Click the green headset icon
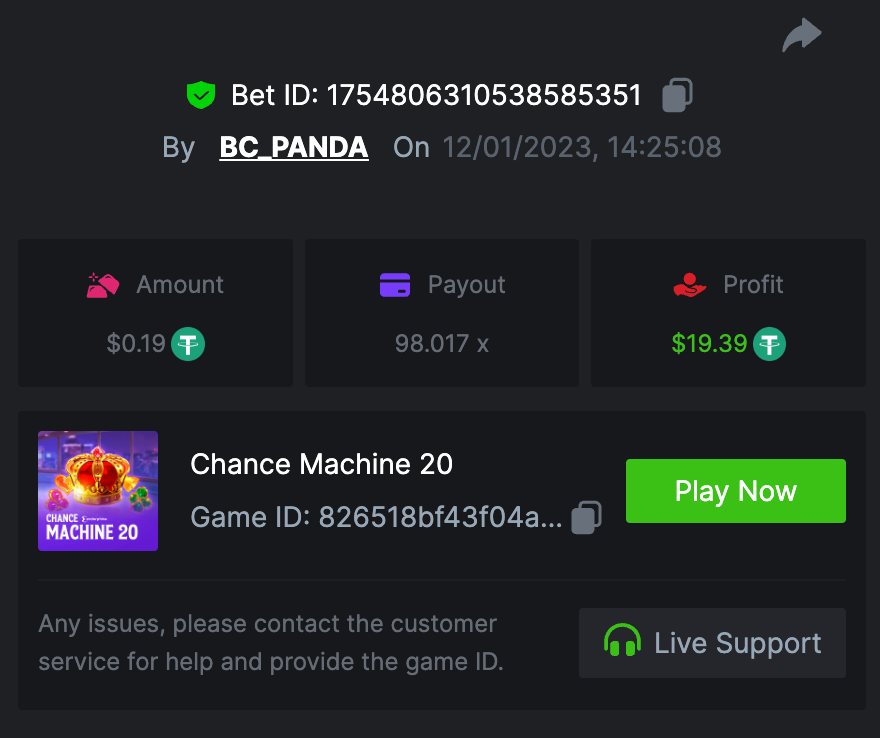 pyautogui.click(x=622, y=642)
